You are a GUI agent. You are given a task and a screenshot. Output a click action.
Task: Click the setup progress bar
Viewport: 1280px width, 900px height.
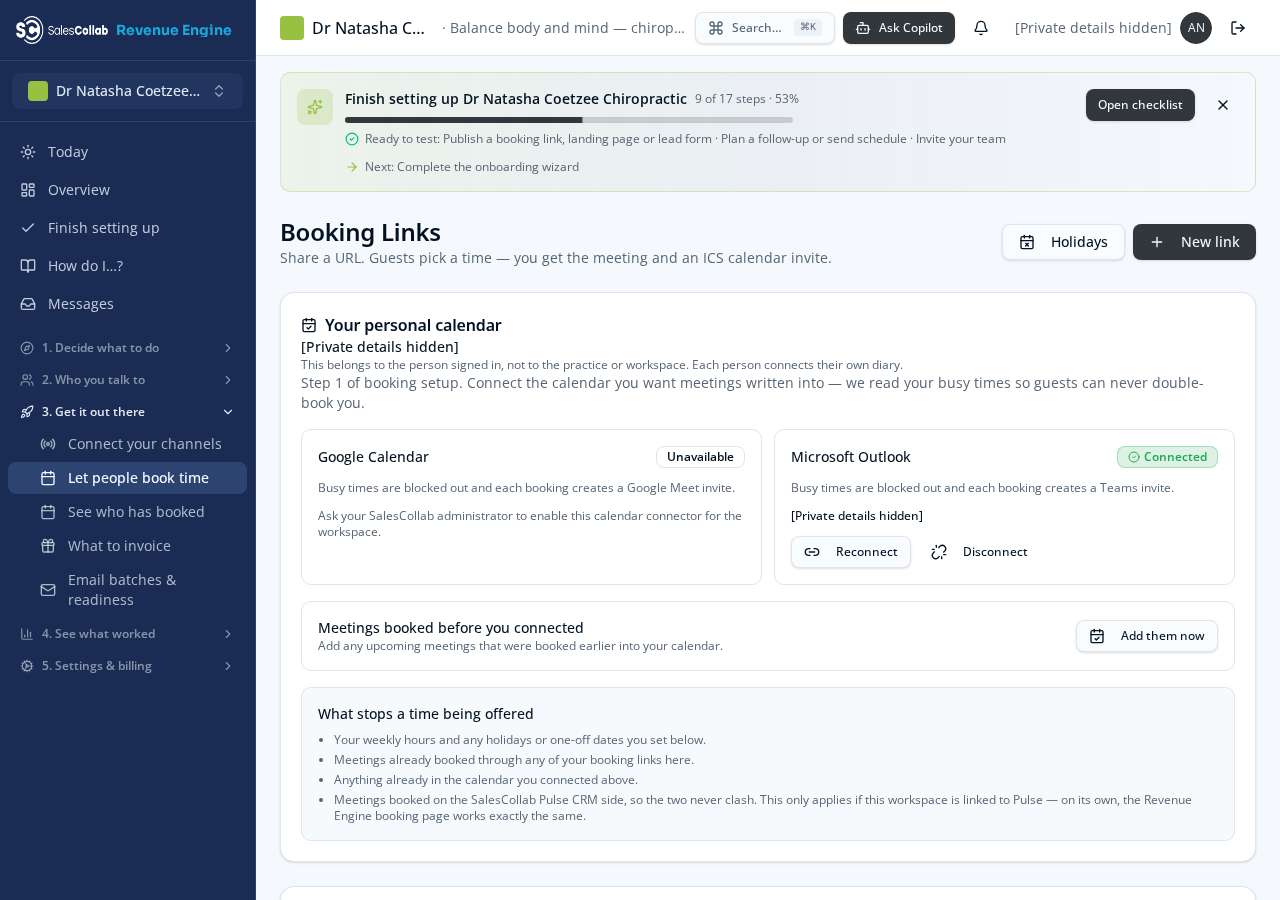[x=569, y=120]
